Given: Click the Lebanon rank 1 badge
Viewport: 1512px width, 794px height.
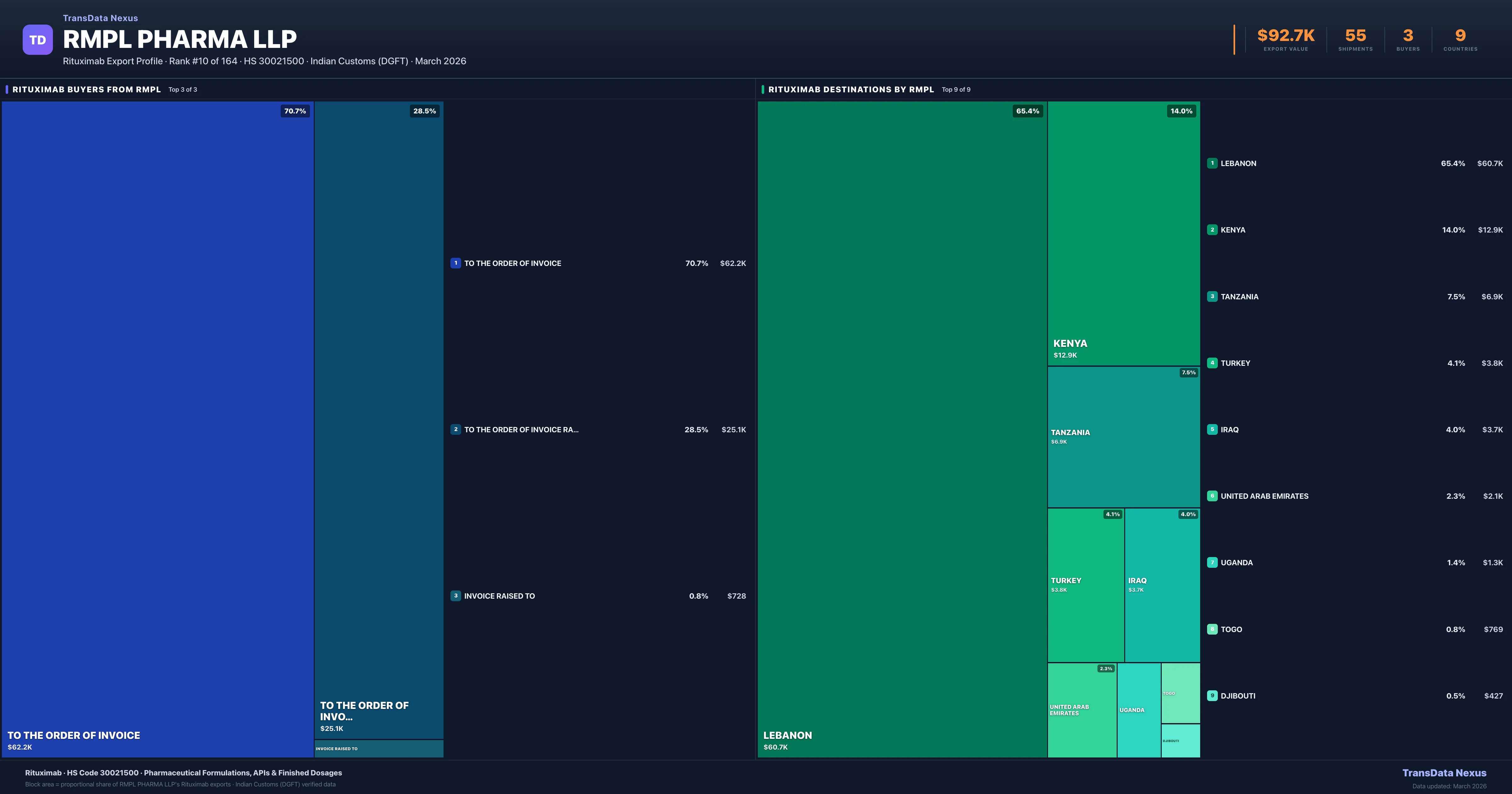Looking at the screenshot, I should point(1212,163).
